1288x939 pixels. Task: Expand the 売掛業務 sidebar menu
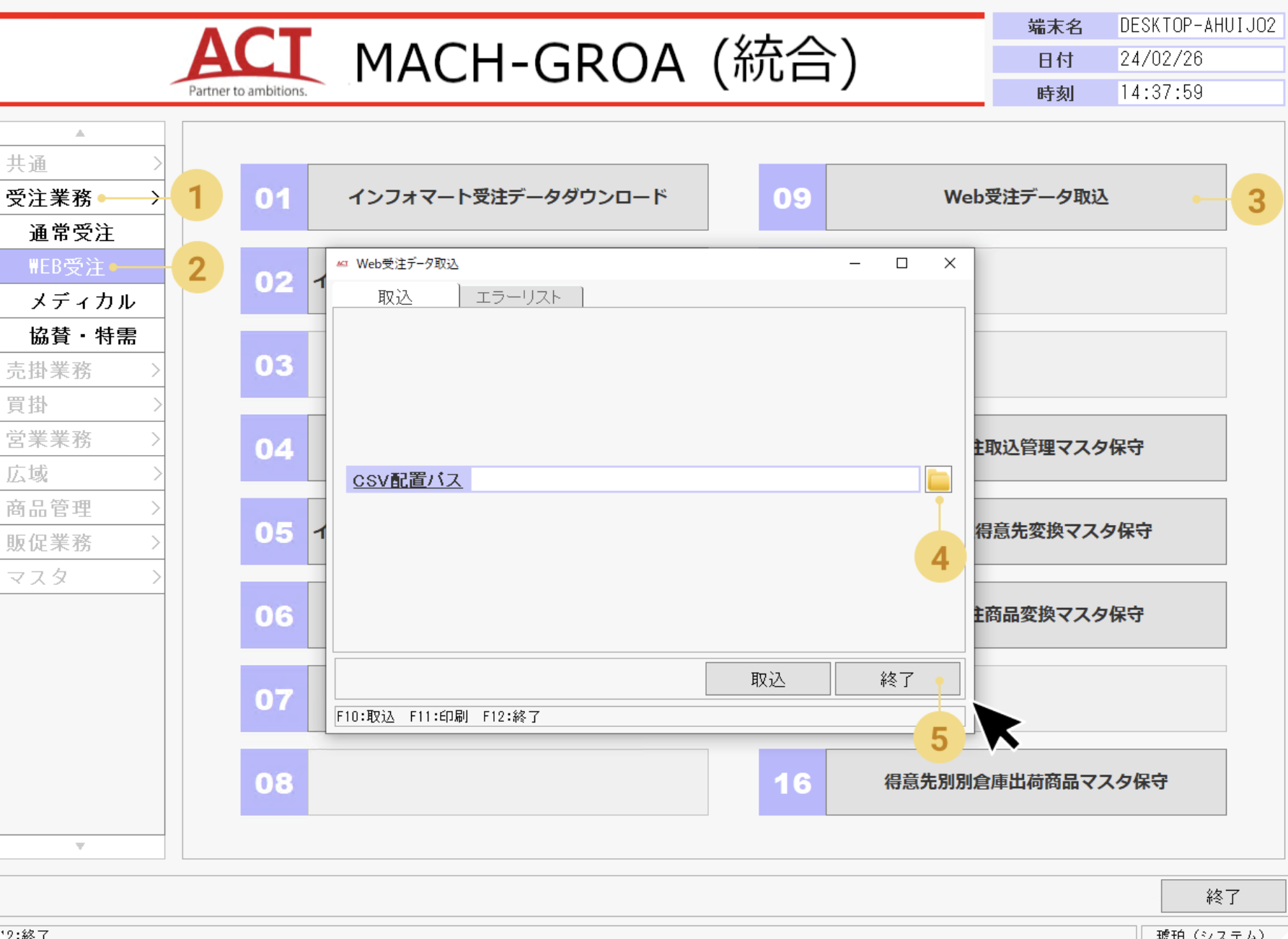click(x=82, y=370)
